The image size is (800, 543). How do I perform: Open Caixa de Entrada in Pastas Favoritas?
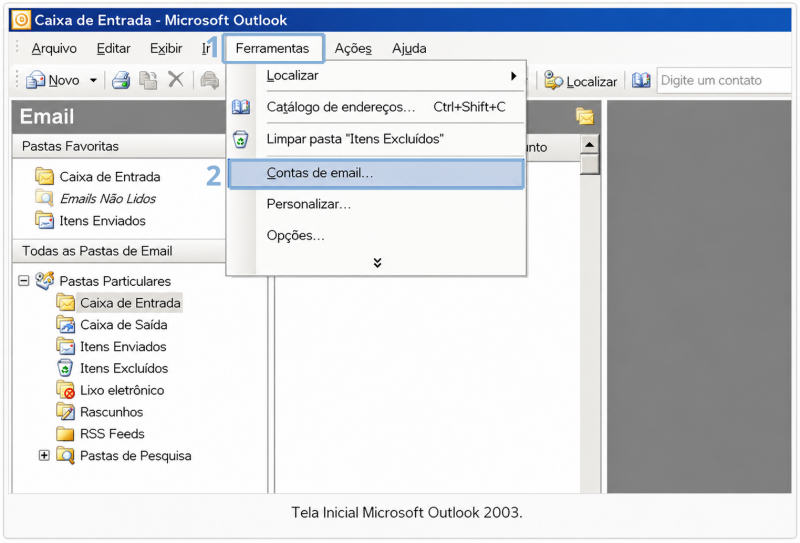point(110,177)
